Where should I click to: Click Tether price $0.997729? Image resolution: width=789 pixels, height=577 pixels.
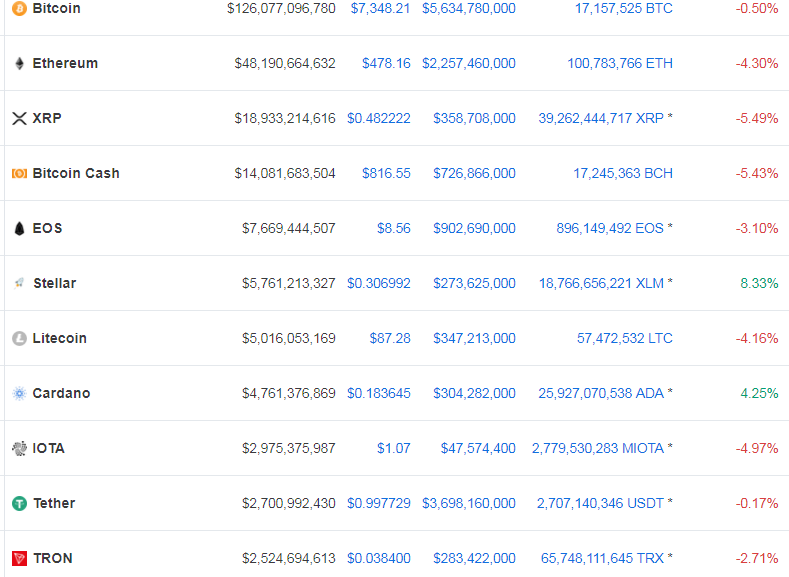379,503
